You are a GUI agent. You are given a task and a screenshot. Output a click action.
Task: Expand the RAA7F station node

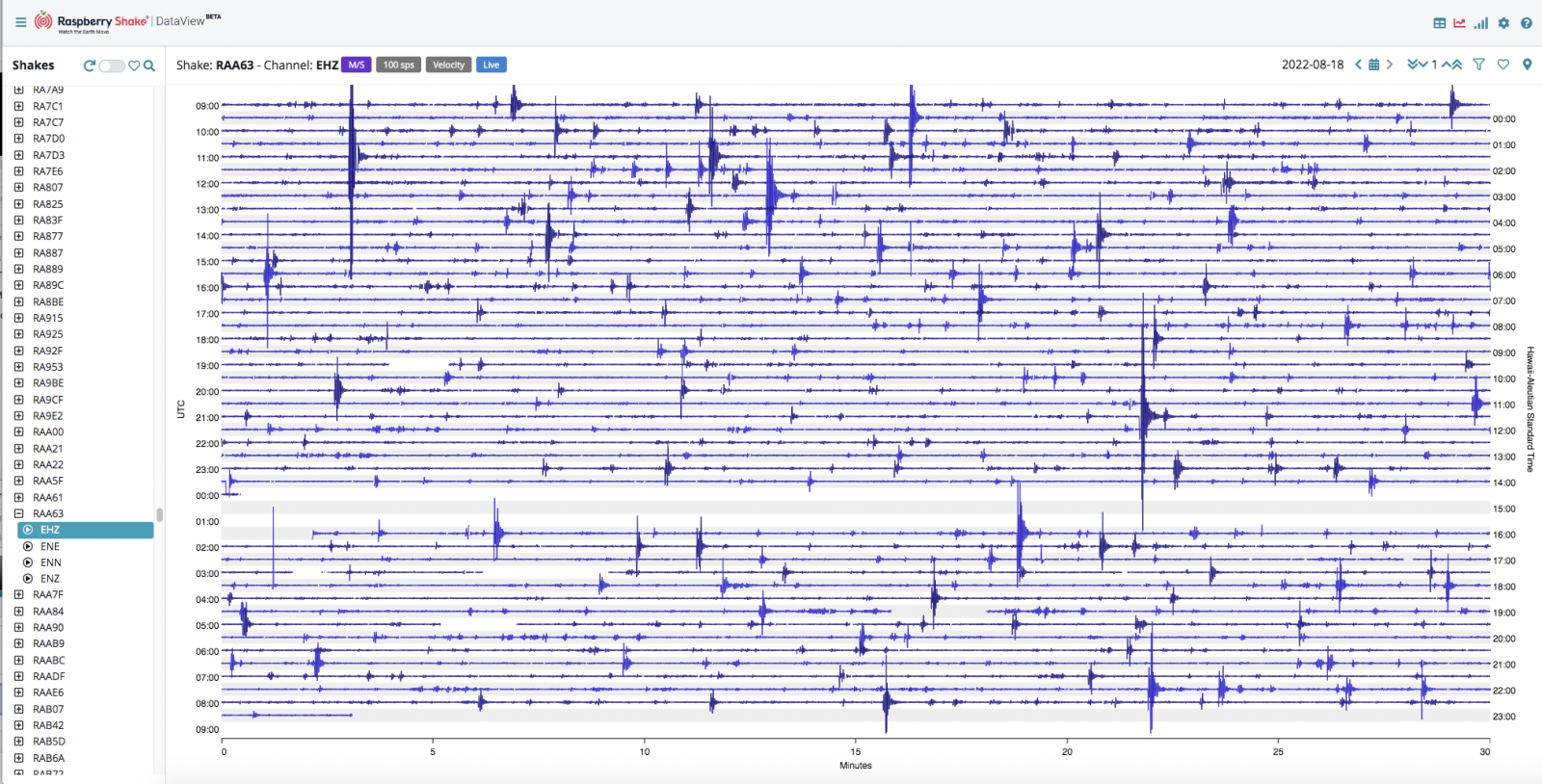(x=18, y=595)
